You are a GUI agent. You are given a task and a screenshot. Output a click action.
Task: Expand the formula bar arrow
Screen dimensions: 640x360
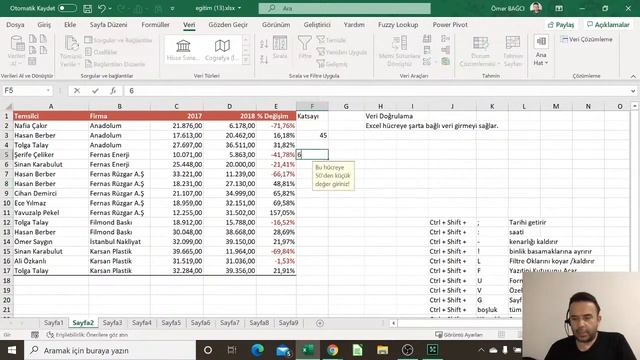pyautogui.click(x=633, y=91)
